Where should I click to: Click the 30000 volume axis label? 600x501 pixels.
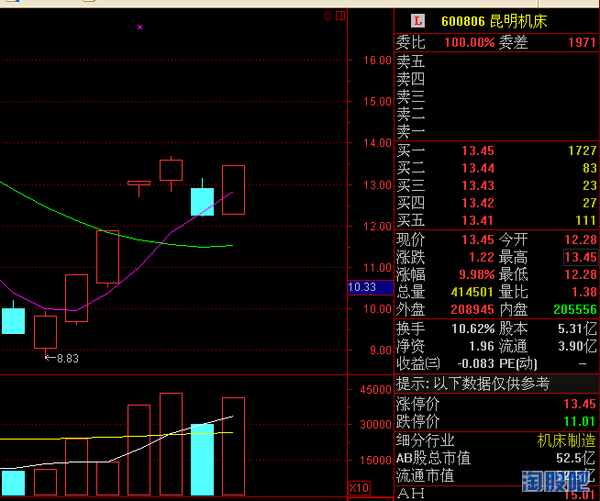[375, 424]
